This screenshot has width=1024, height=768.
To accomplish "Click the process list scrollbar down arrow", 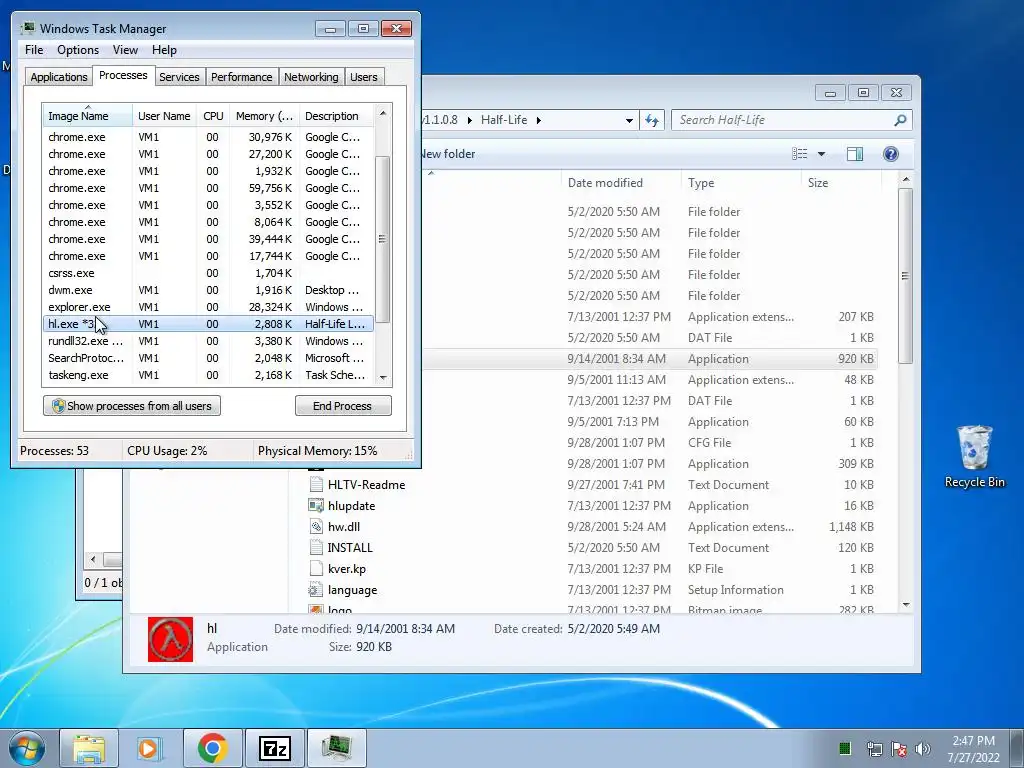I will (x=383, y=377).
